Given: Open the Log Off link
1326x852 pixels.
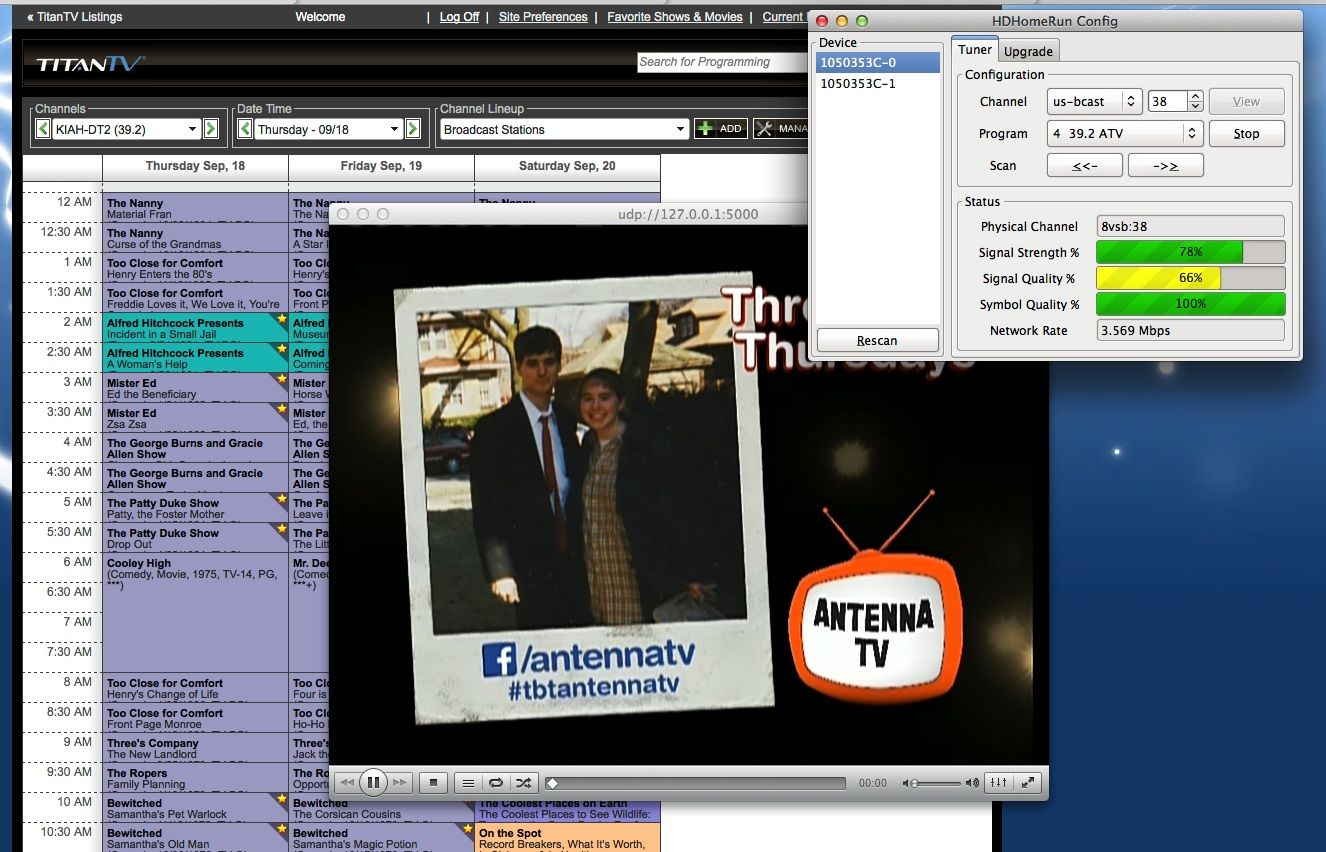Looking at the screenshot, I should coord(459,17).
